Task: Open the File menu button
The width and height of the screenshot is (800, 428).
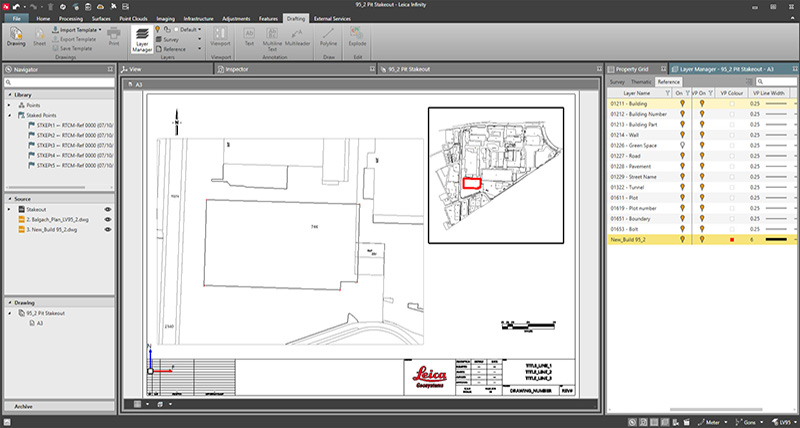Action: coord(16,18)
